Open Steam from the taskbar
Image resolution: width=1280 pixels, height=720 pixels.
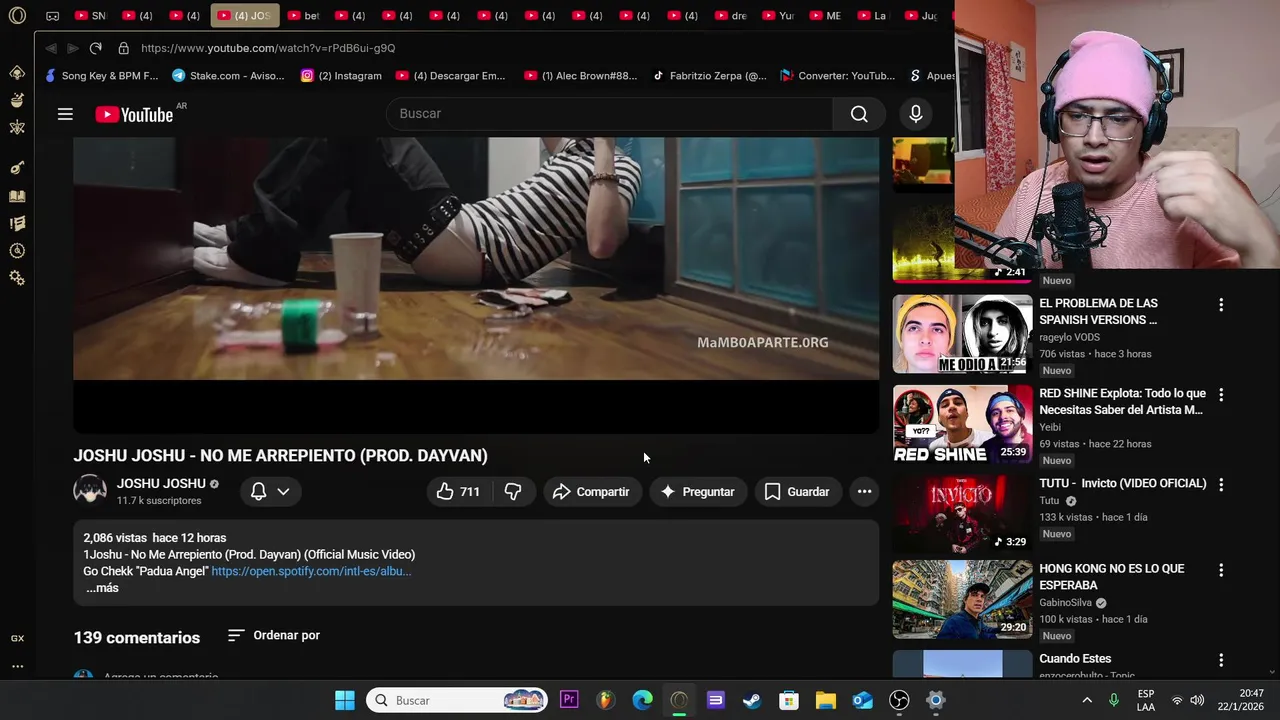point(752,700)
